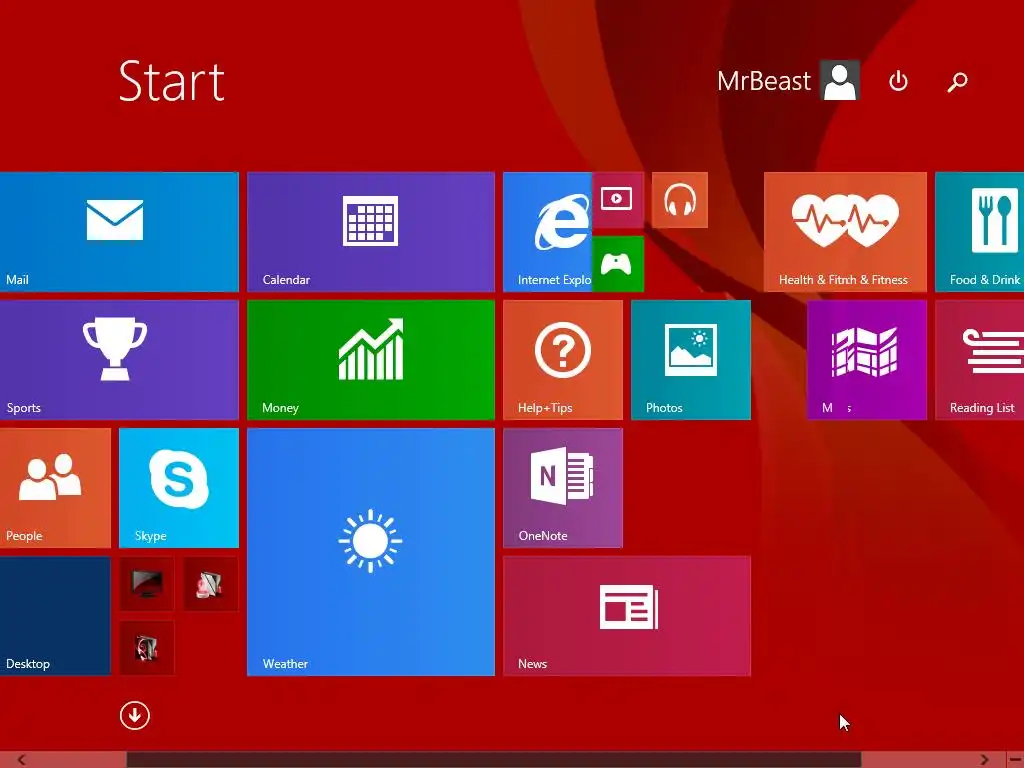Switch to the Desktop tile

point(56,616)
